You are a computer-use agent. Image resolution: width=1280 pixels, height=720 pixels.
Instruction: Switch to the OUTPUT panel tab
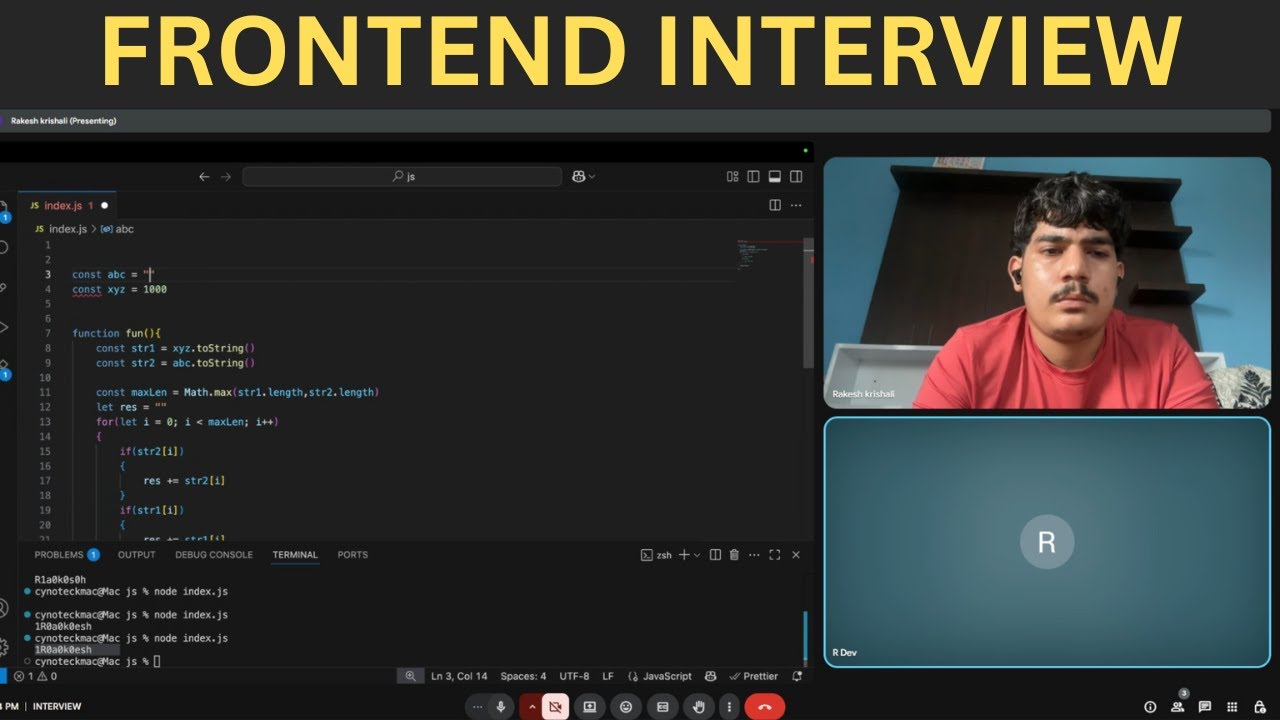pos(137,554)
